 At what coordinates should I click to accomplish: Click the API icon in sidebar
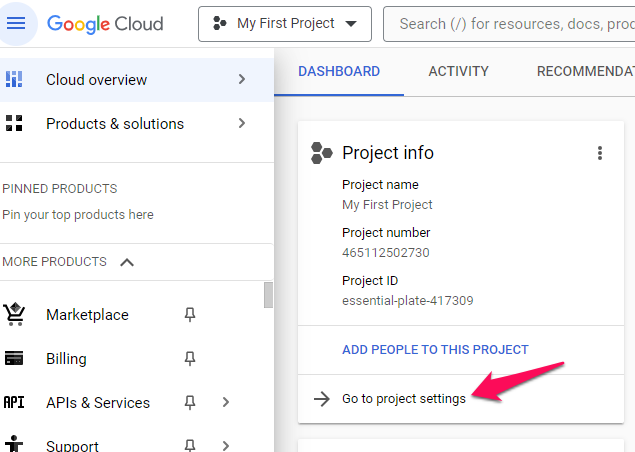pos(14,402)
